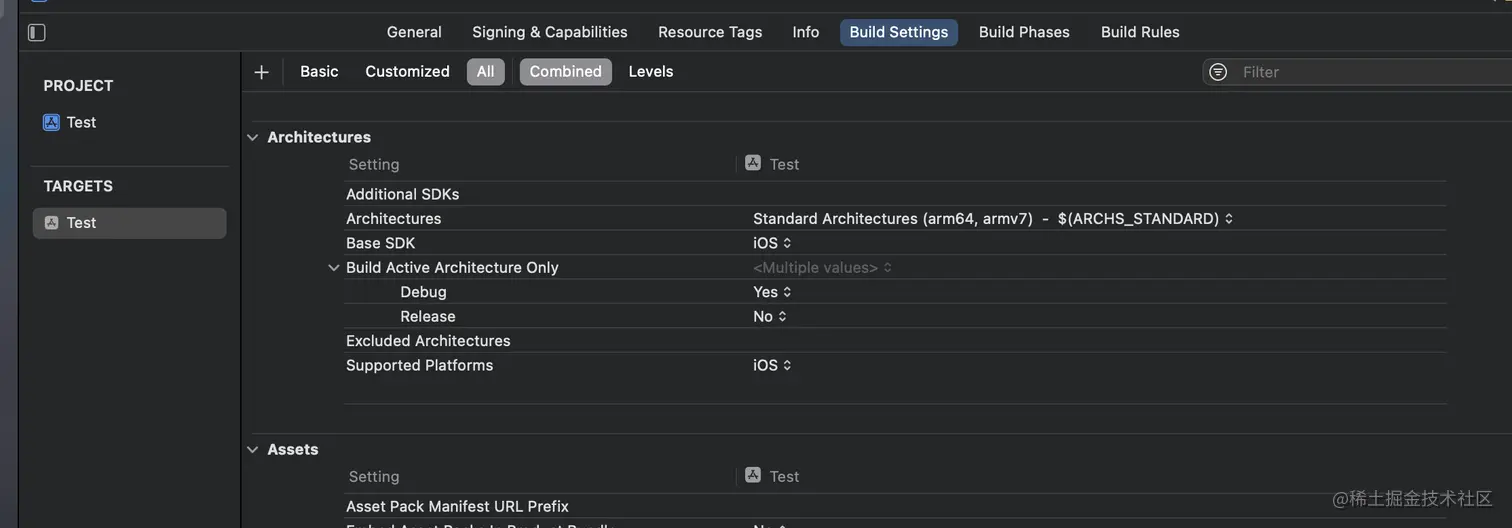The image size is (1512, 528).
Task: Click Test target icon in Architectures header
Action: pos(753,163)
